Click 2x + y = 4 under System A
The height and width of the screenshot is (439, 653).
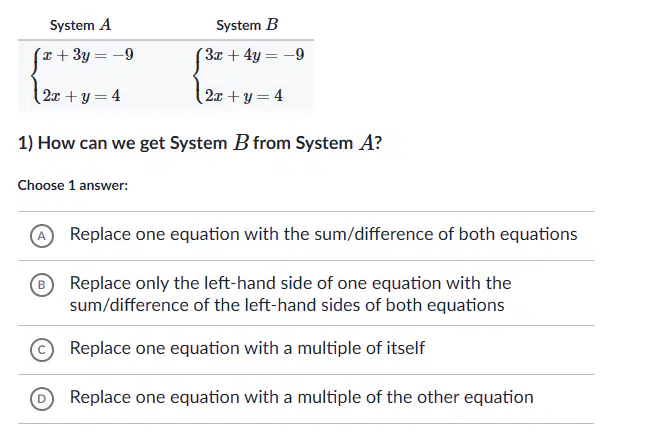tap(82, 96)
